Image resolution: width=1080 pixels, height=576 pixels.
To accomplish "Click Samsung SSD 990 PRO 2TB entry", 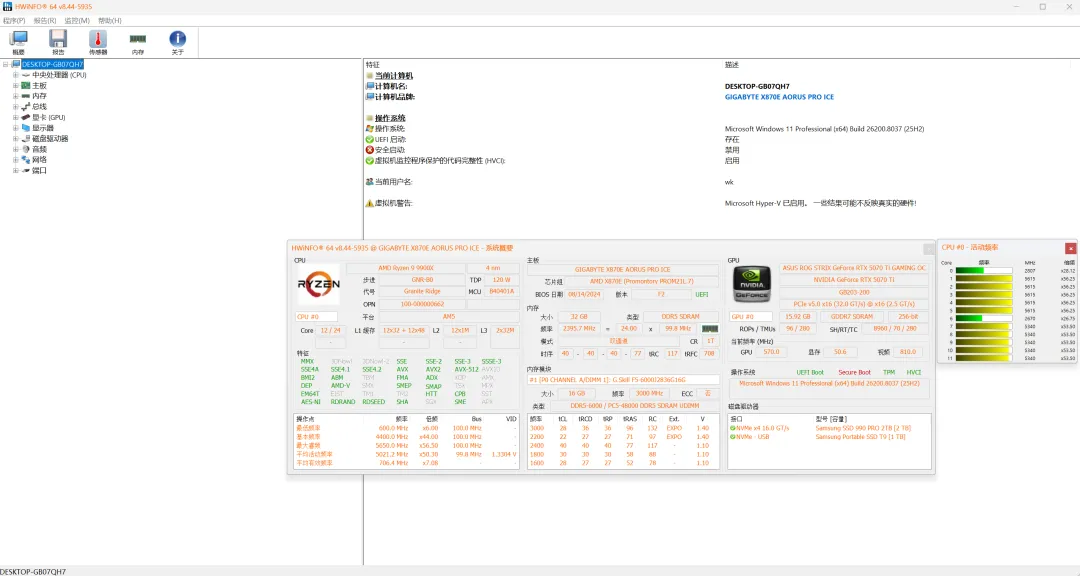I will [863, 428].
